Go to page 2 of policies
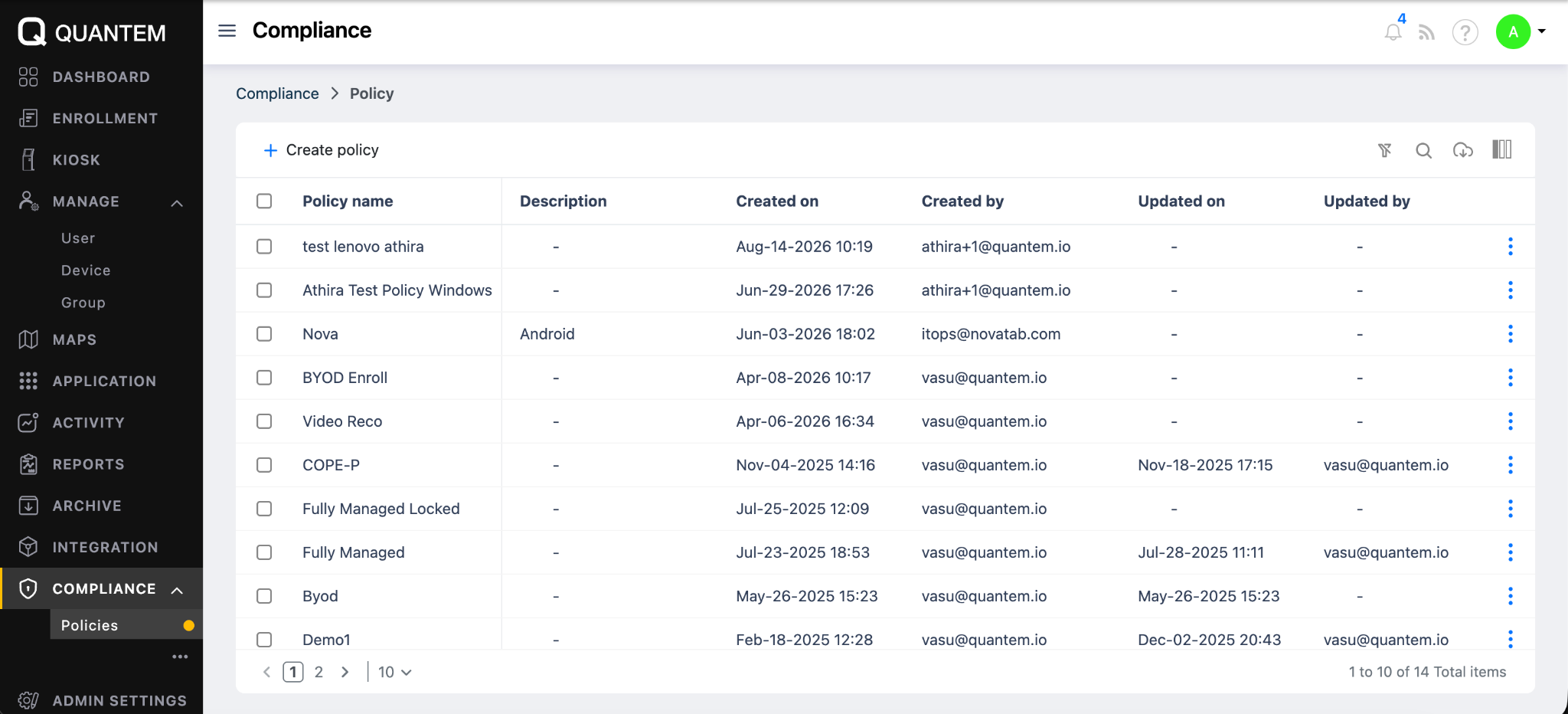The height and width of the screenshot is (714, 1568). tap(318, 672)
